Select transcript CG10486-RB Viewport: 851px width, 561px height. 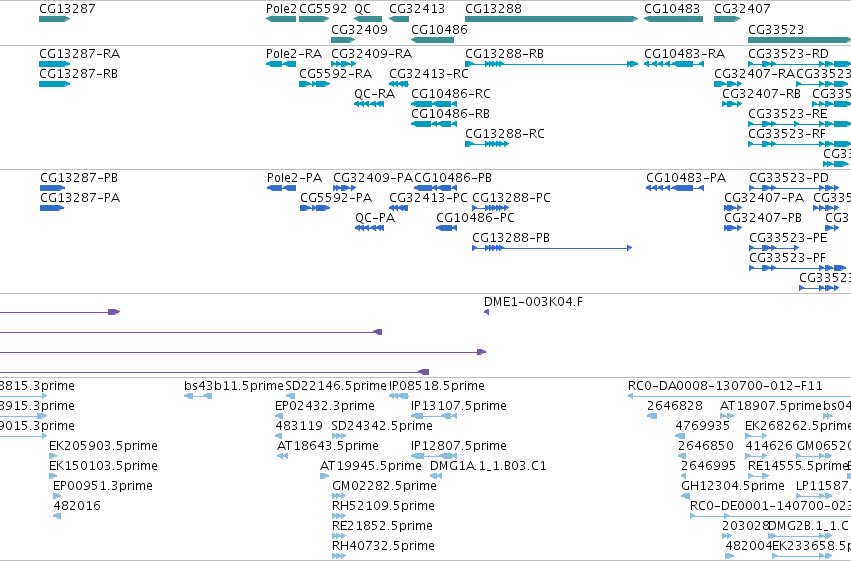(450, 114)
